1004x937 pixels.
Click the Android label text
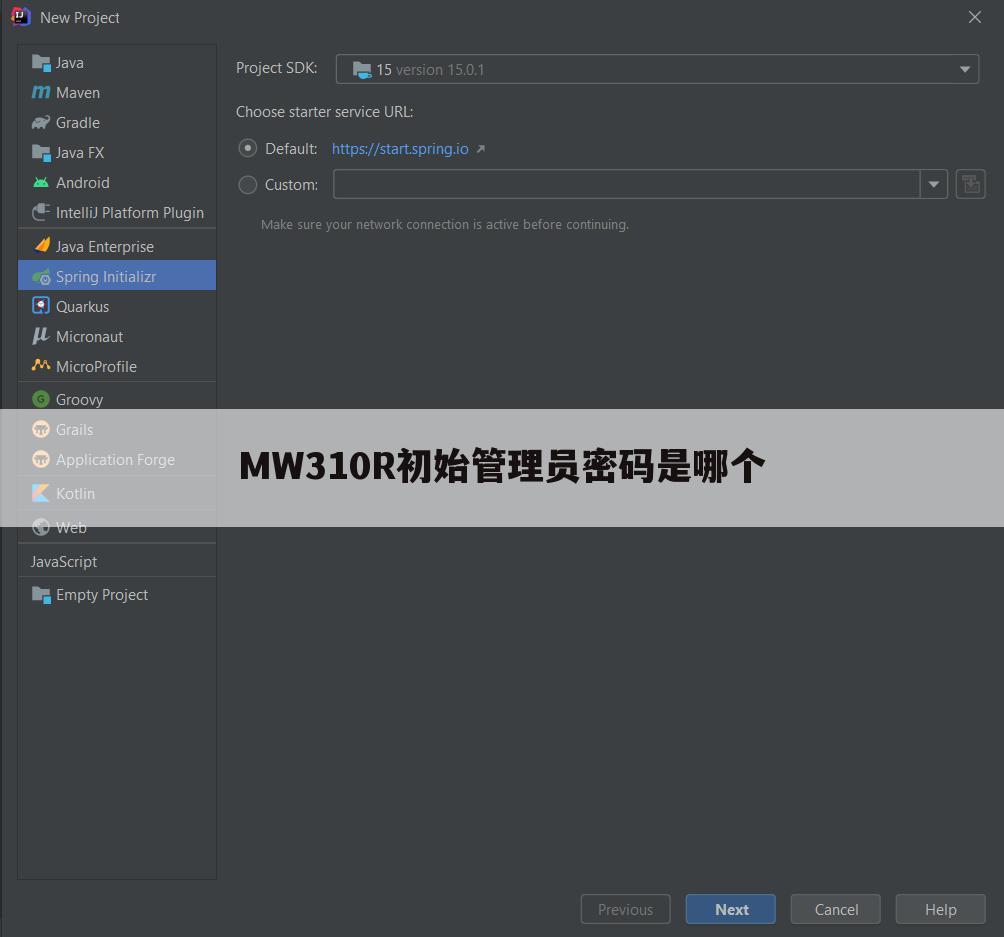pyautogui.click(x=83, y=183)
